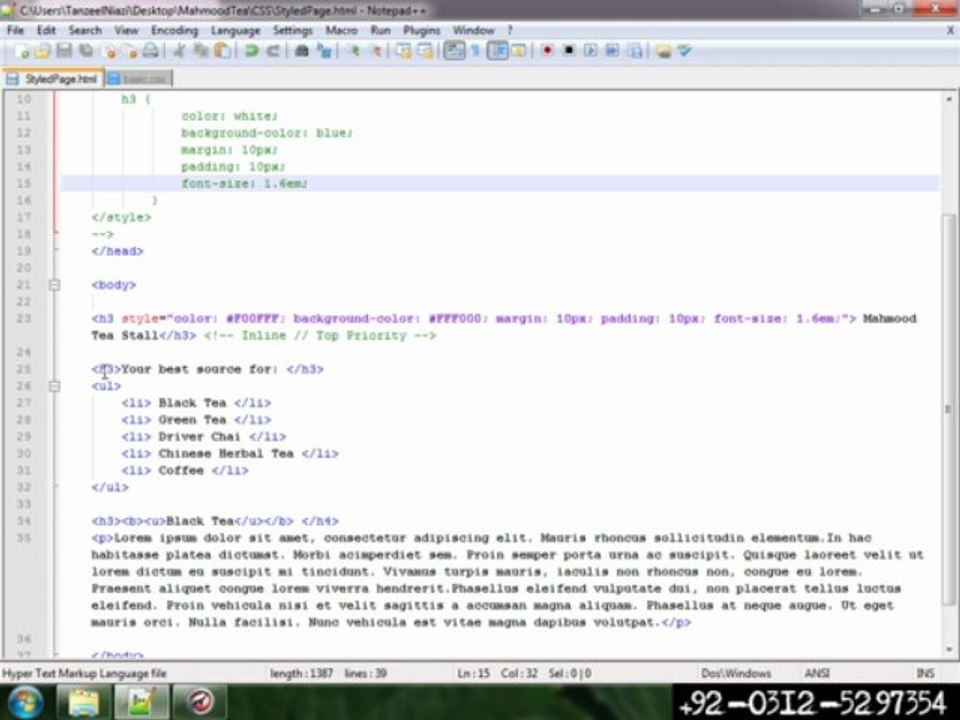The width and height of the screenshot is (960, 720).
Task: Undo last edit with the green Undo arrow
Action: point(251,51)
